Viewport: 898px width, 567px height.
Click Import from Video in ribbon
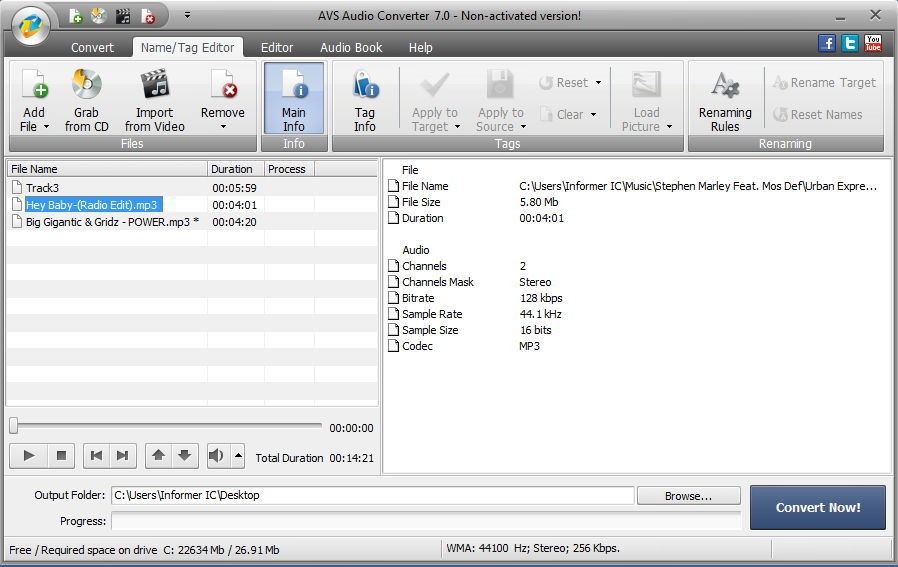point(155,100)
